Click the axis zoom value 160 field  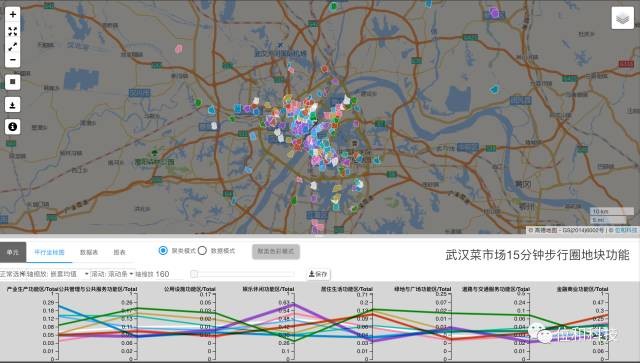pyautogui.click(x=162, y=274)
